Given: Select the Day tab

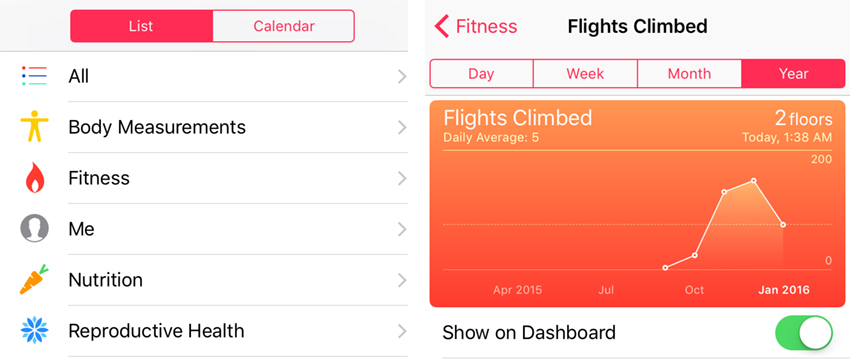Looking at the screenshot, I should pyautogui.click(x=481, y=74).
